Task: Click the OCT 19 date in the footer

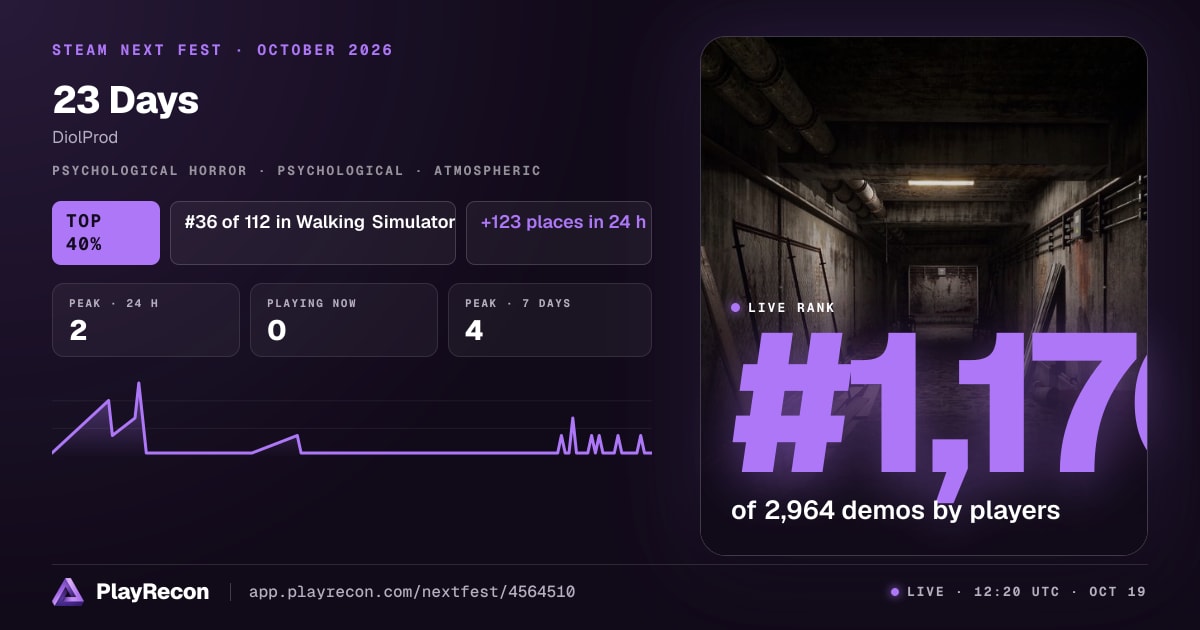Action: click(x=1118, y=592)
